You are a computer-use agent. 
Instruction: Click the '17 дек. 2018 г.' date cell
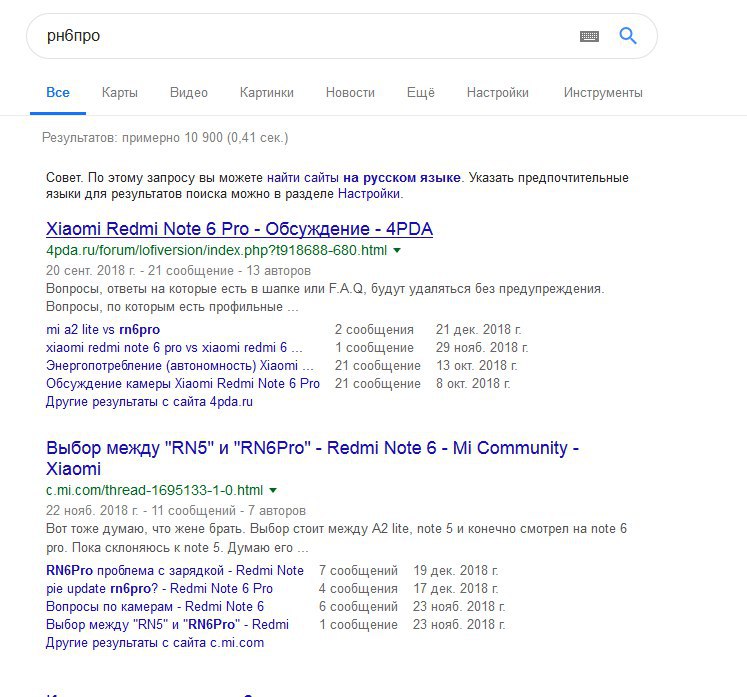(x=455, y=589)
